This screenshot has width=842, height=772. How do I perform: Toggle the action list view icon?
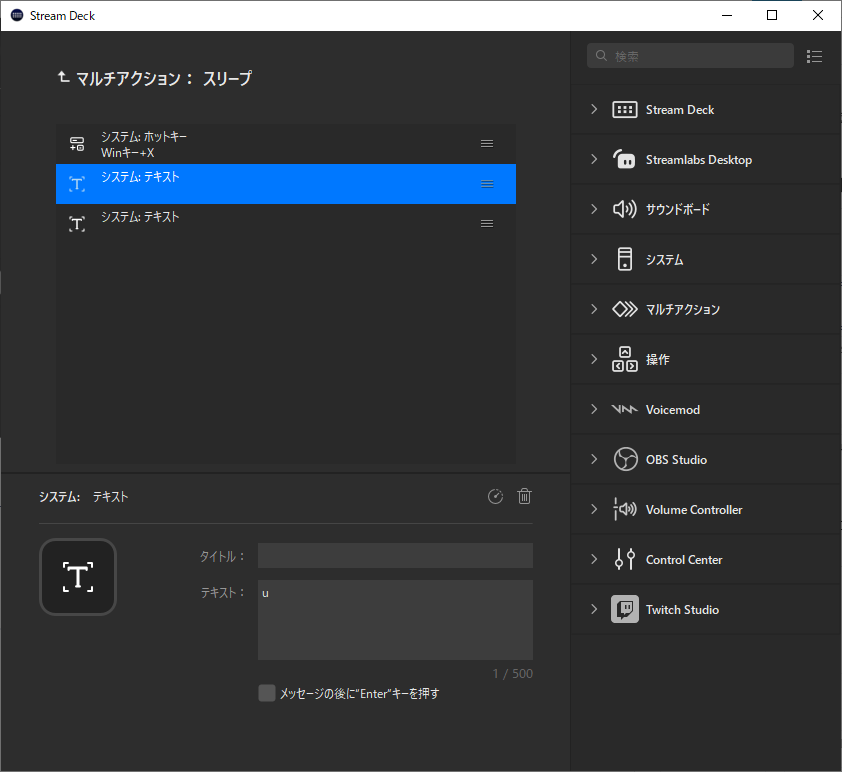814,56
